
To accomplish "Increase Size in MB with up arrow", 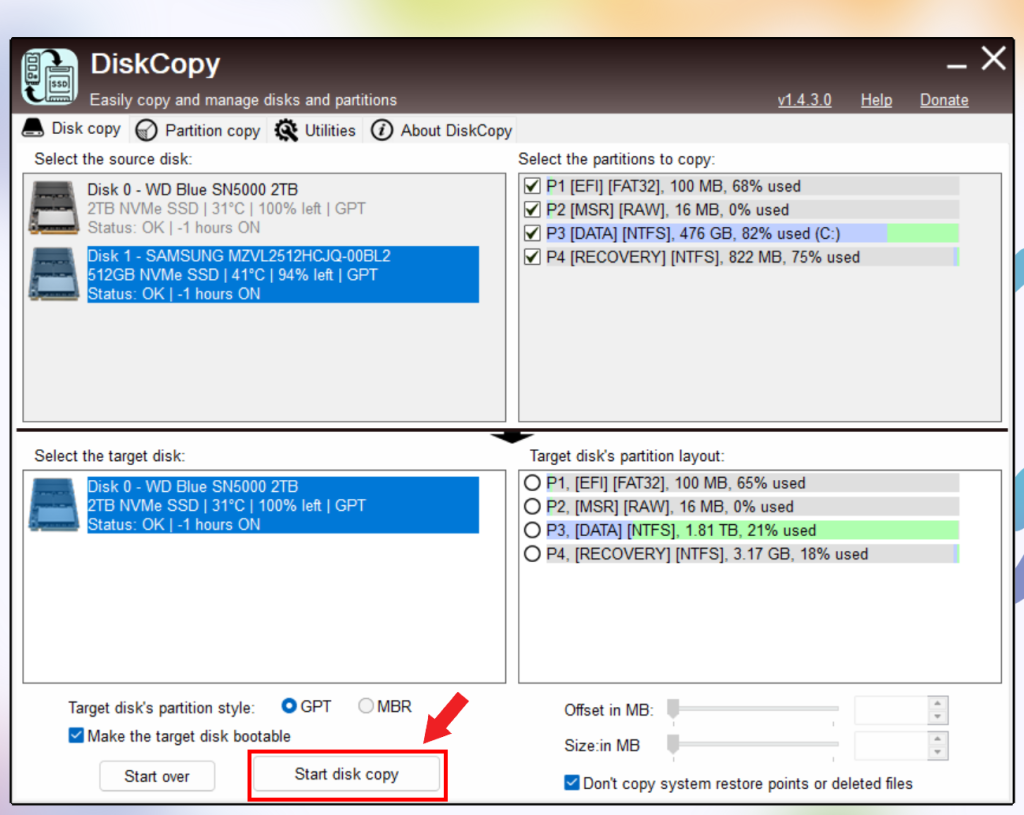I will coord(937,739).
